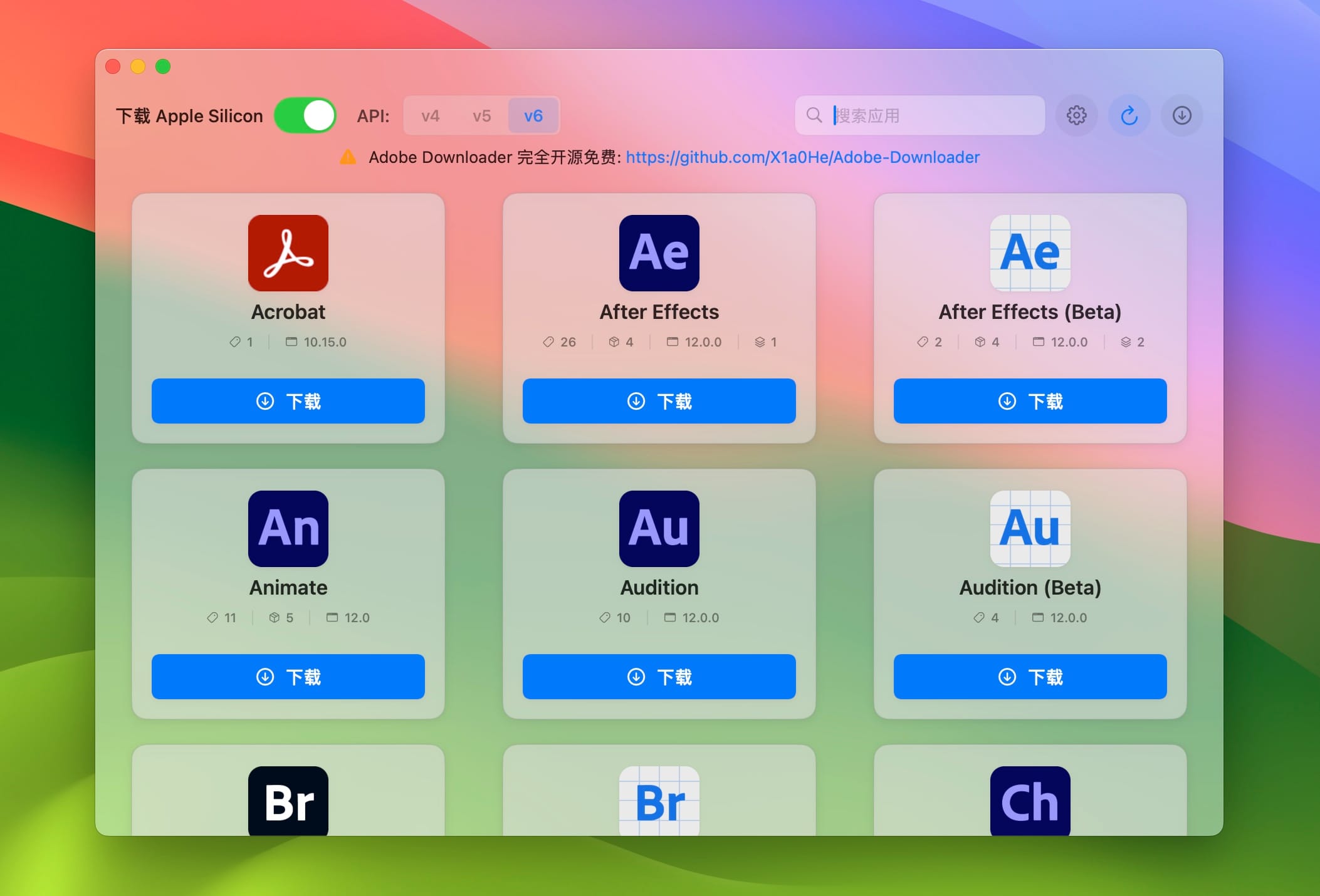
Task: Switch API to v5
Action: [x=482, y=115]
